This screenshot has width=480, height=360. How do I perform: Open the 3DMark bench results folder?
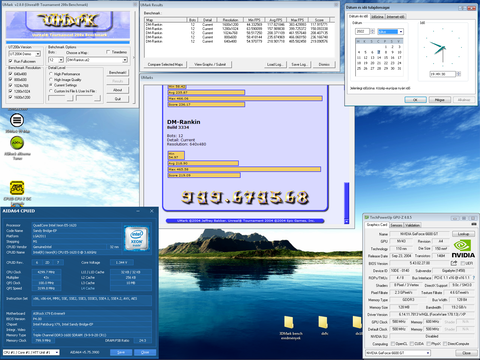point(289,322)
